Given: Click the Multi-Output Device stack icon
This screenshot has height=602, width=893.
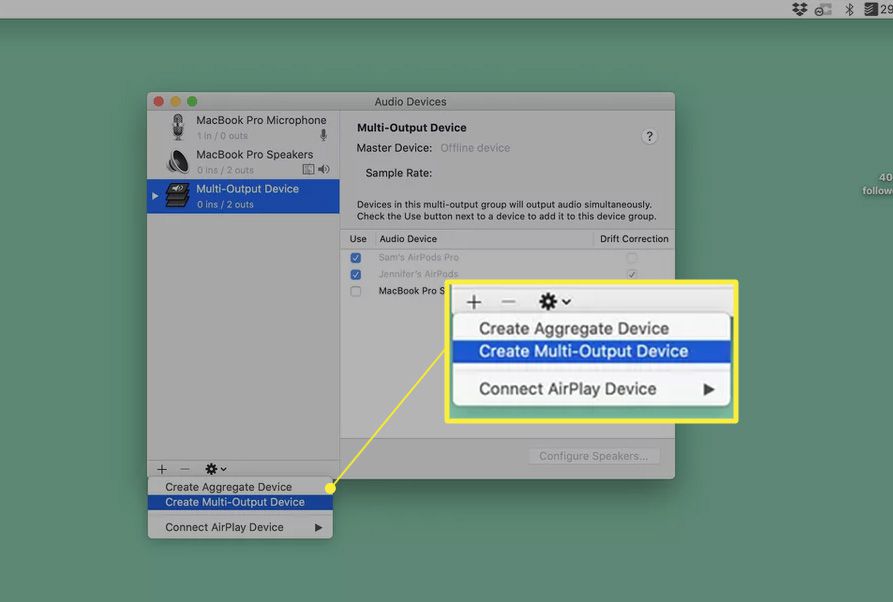Looking at the screenshot, I should point(178,196).
